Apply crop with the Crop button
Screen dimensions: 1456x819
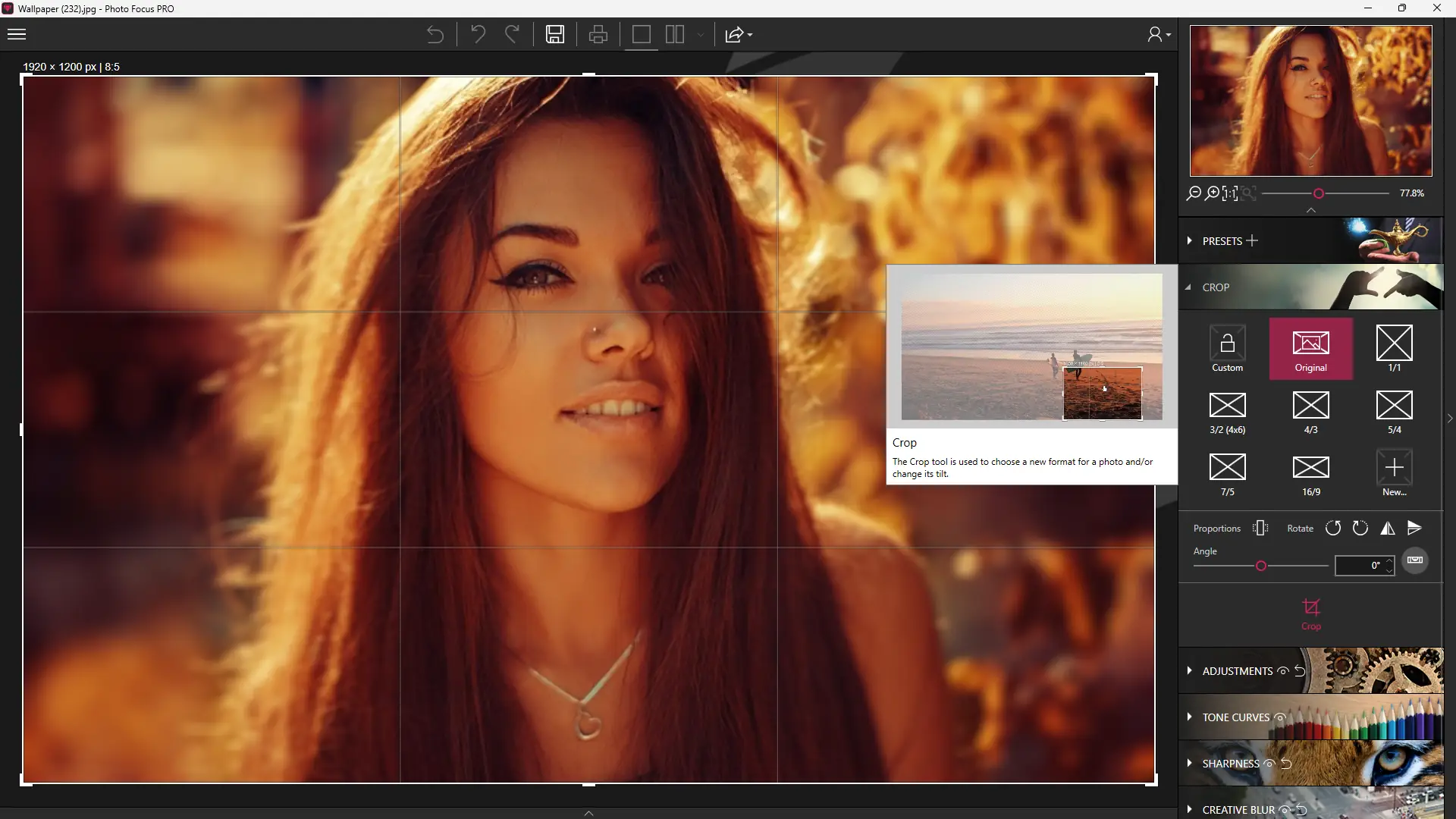tap(1310, 613)
